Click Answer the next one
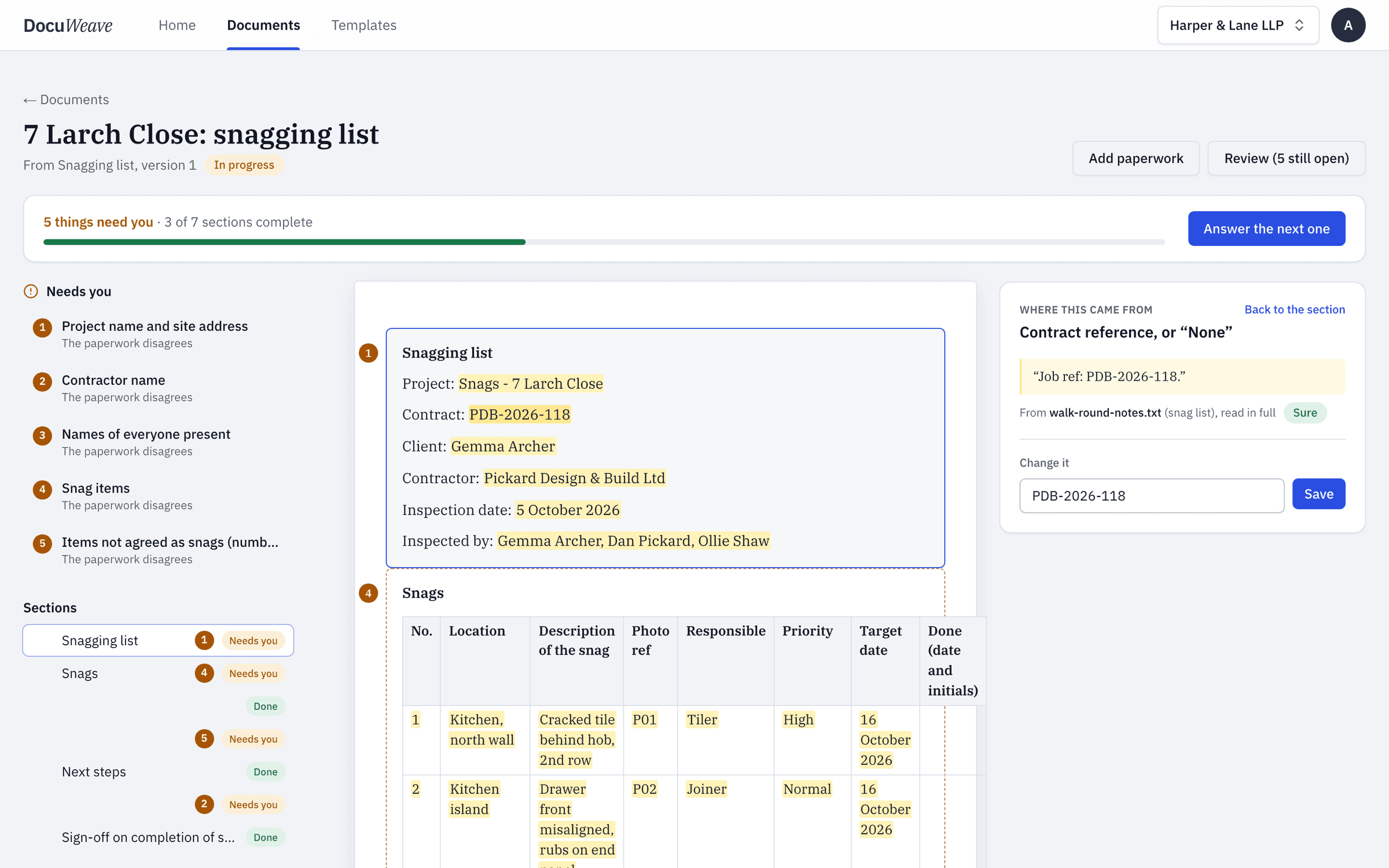 coord(1266,229)
